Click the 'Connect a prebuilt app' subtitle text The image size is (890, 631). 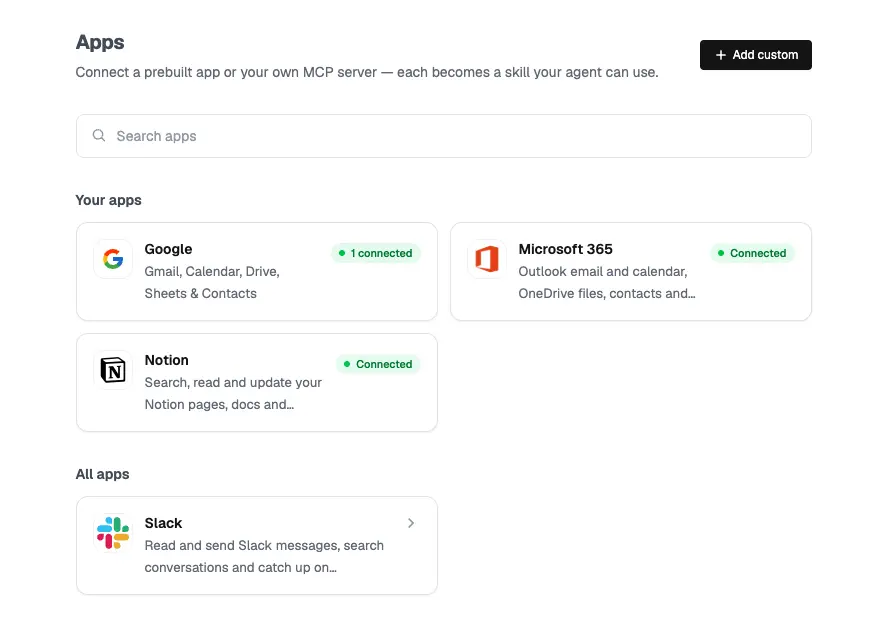click(x=367, y=73)
